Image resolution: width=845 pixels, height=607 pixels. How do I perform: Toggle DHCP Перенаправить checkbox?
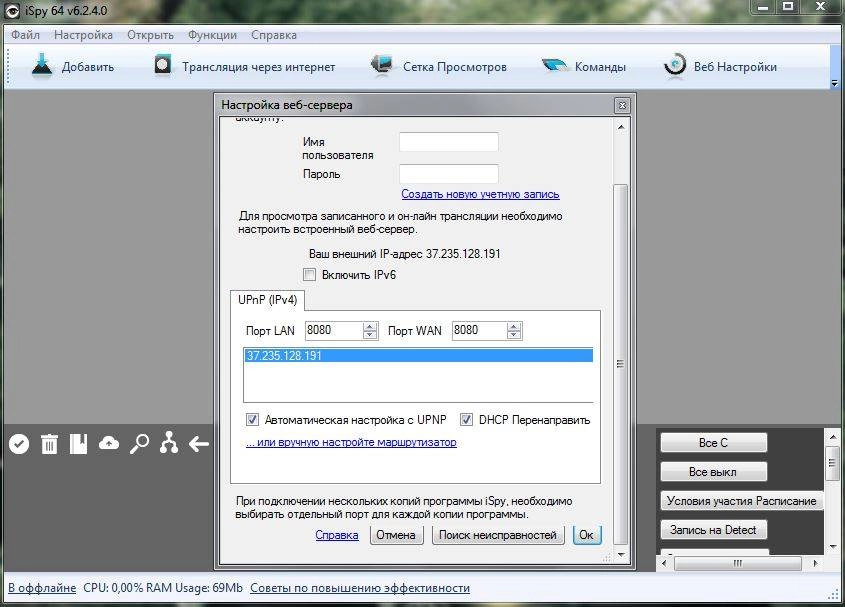[466, 419]
